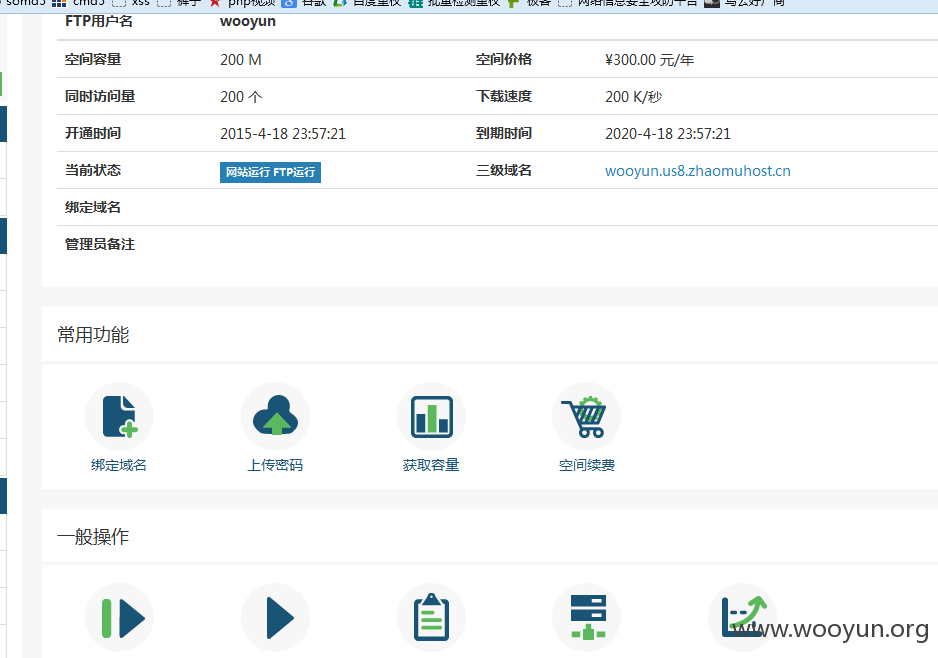This screenshot has height=658, width=938.
Task: Open the wooyun.us8.zhaomuhost.cn domain link
Action: pos(698,171)
